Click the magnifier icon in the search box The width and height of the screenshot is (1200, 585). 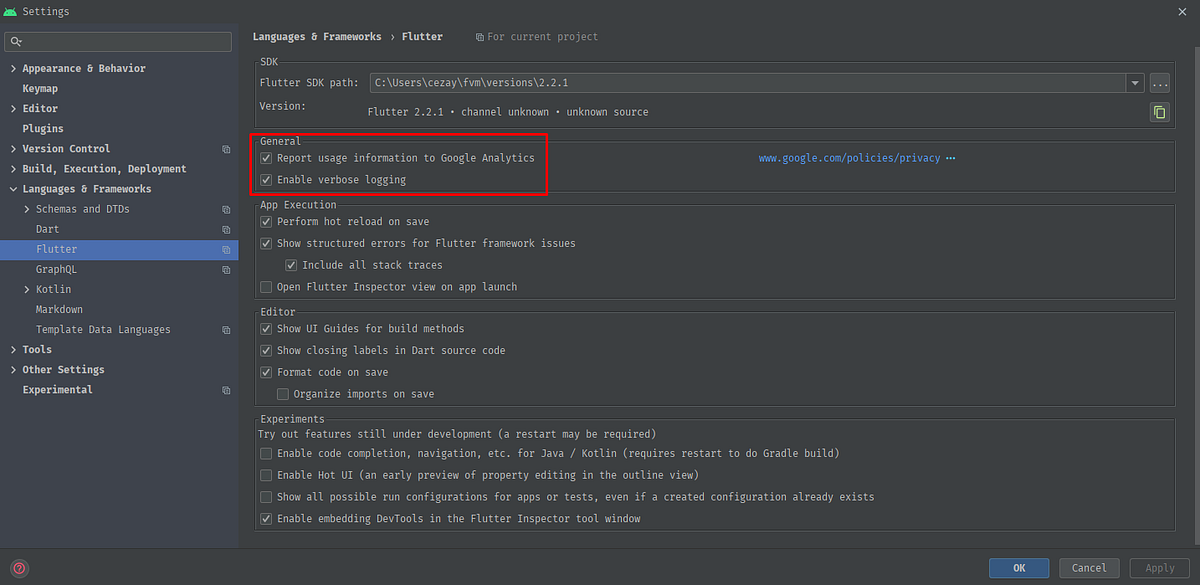16,41
